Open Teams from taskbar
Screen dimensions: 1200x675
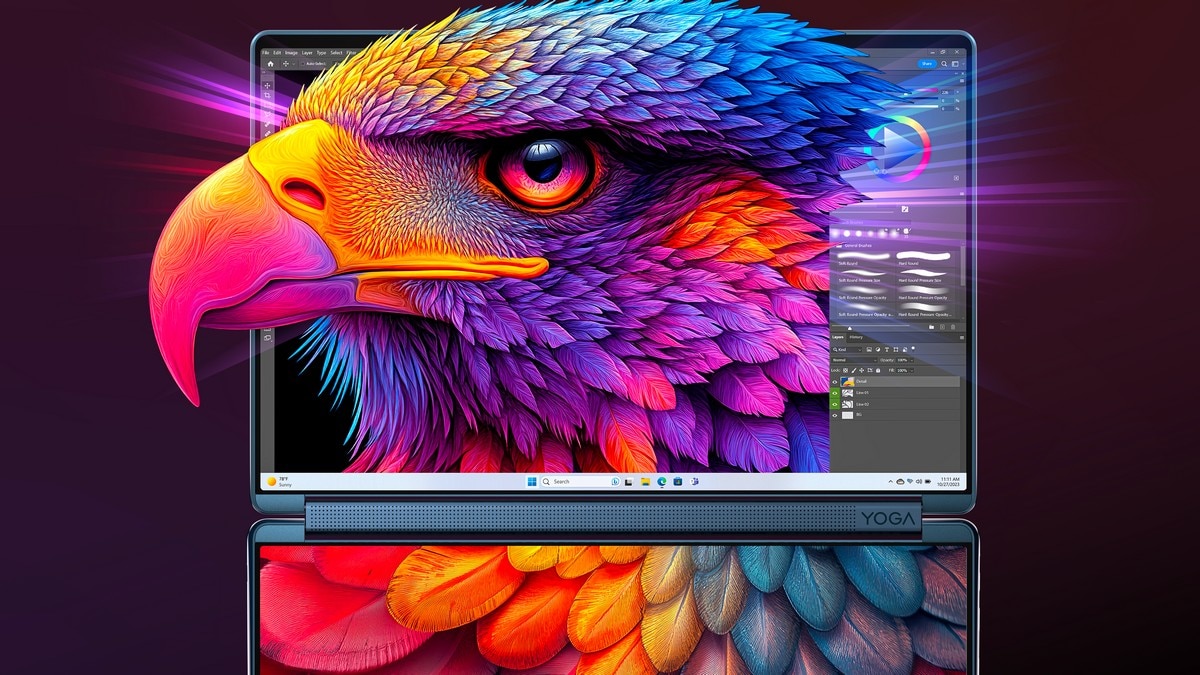click(694, 481)
